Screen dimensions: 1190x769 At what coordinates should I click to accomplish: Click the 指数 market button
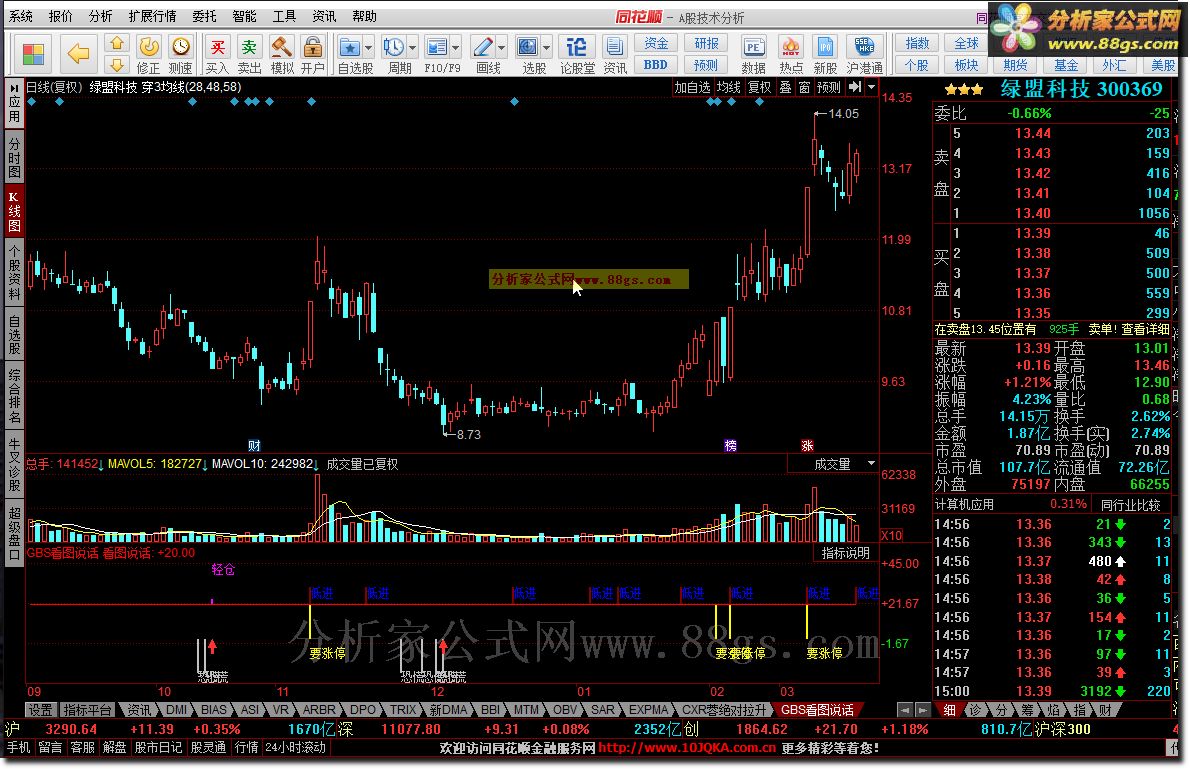(917, 43)
